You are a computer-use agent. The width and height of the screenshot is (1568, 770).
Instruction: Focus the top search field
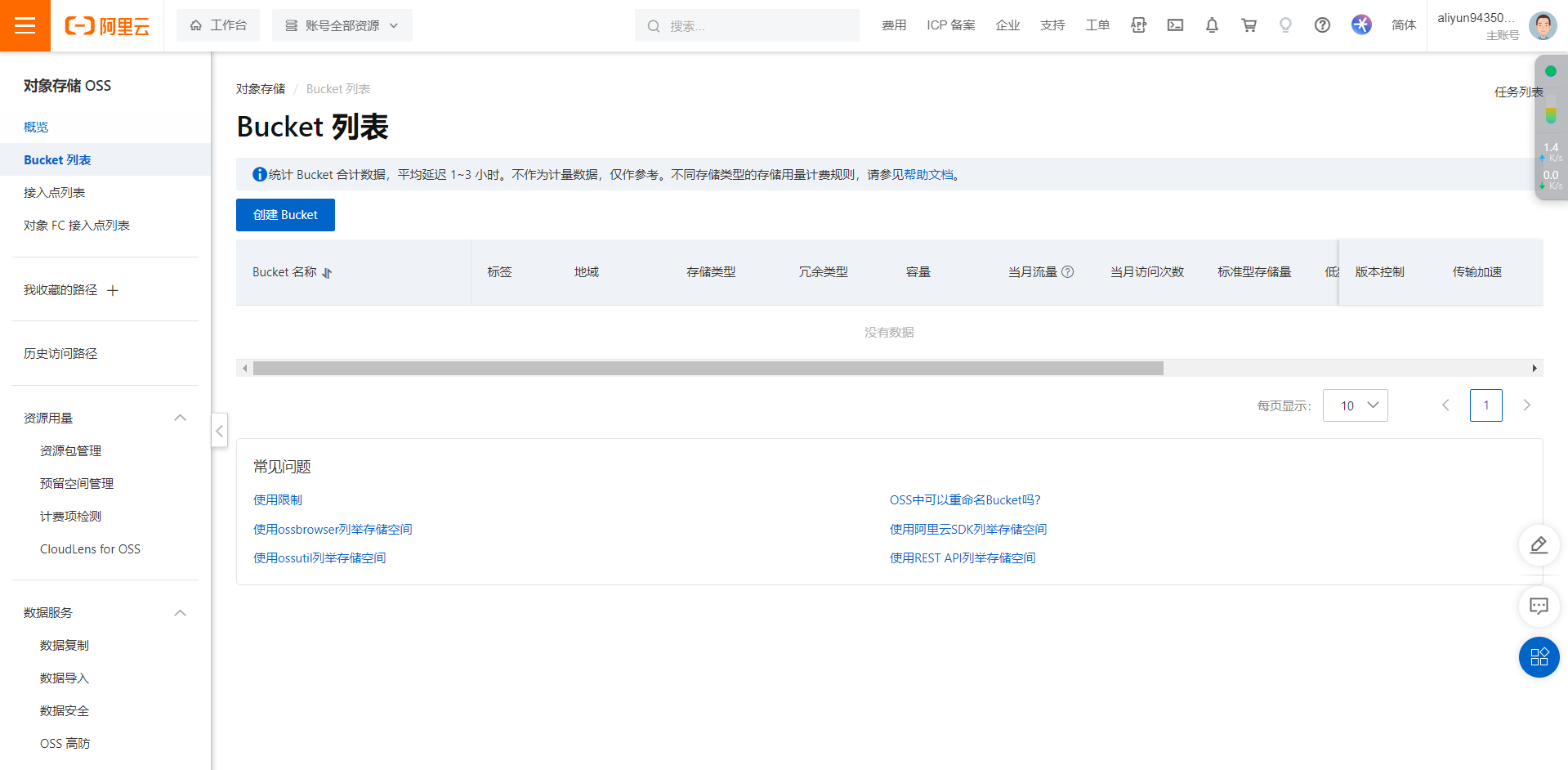coord(747,25)
